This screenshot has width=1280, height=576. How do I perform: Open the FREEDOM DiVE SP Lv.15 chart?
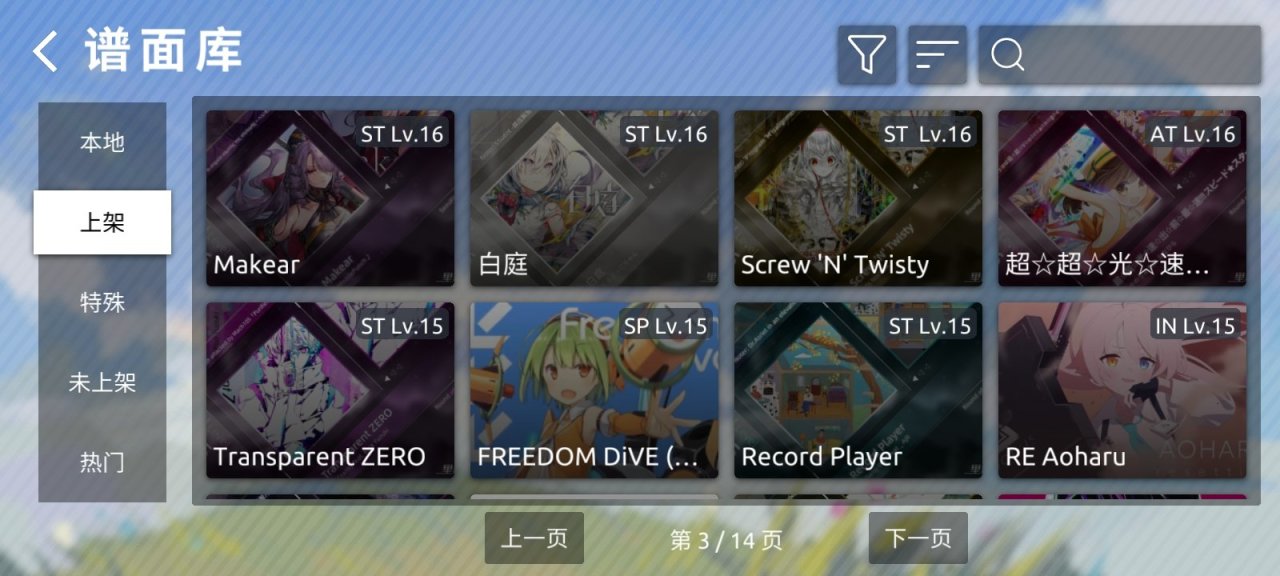pyautogui.click(x=594, y=390)
